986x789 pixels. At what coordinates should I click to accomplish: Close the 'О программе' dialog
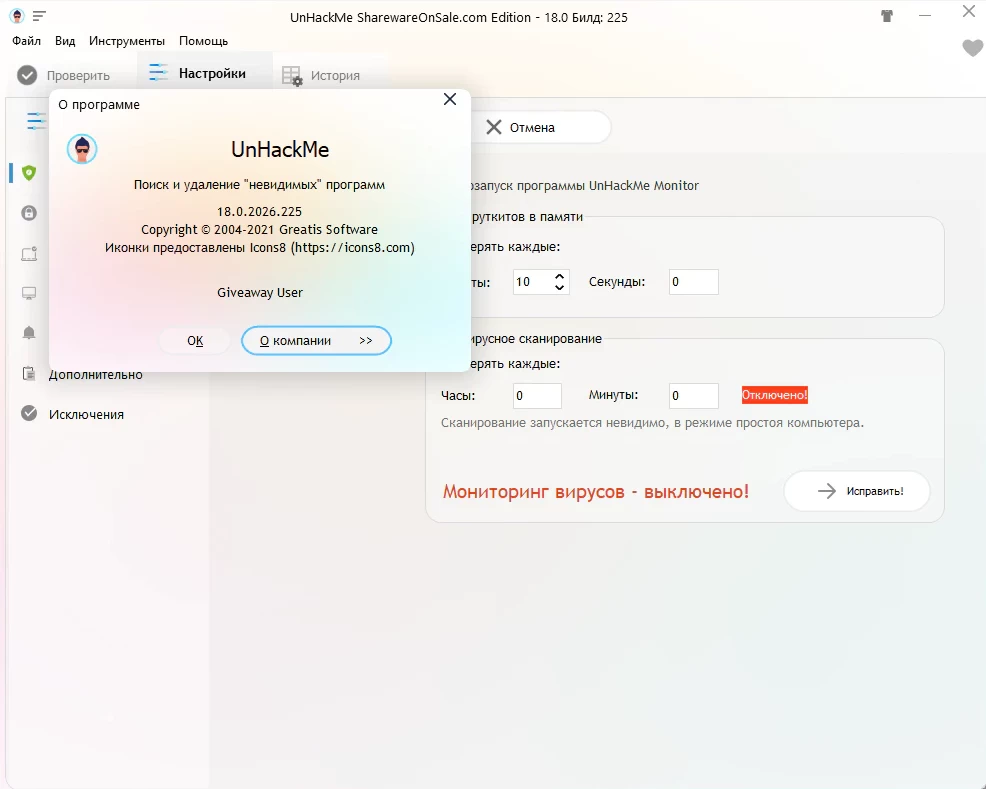pyautogui.click(x=450, y=100)
